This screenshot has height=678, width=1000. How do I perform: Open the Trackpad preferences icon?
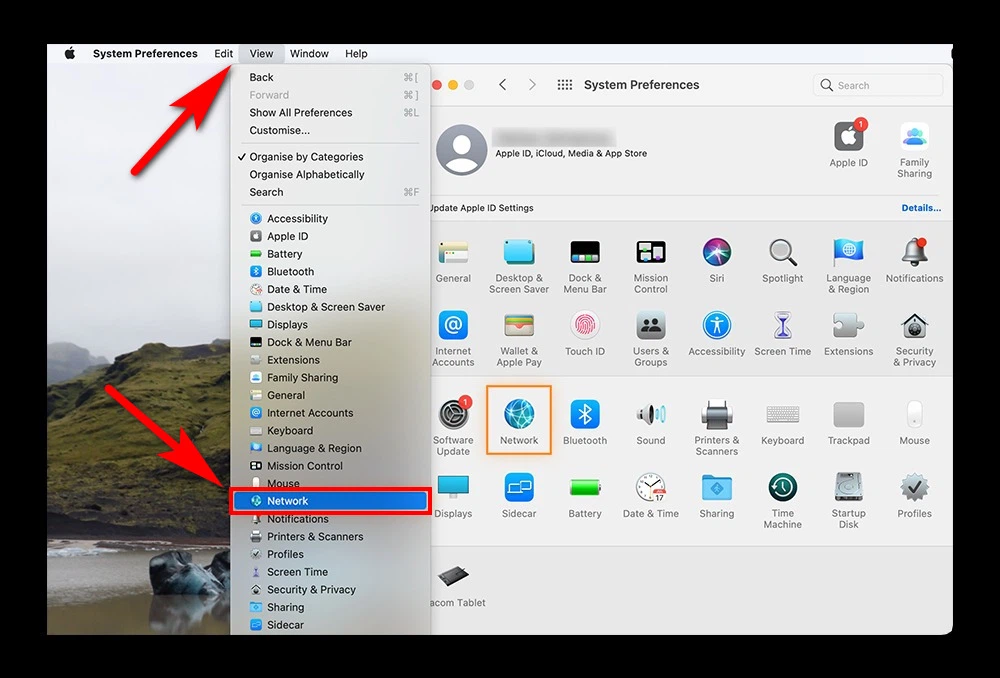848,415
